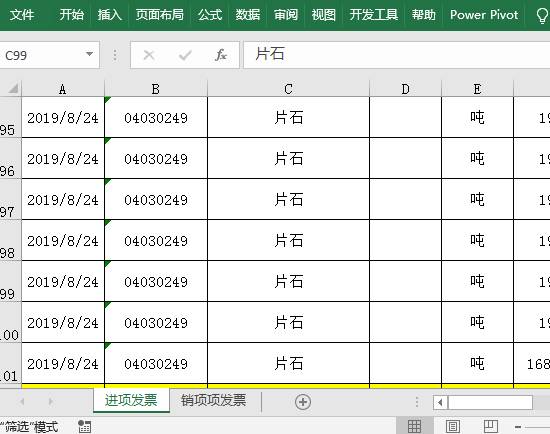The image size is (550, 434).
Task: Click the previous sheet navigation arrow
Action: click(x=22, y=401)
